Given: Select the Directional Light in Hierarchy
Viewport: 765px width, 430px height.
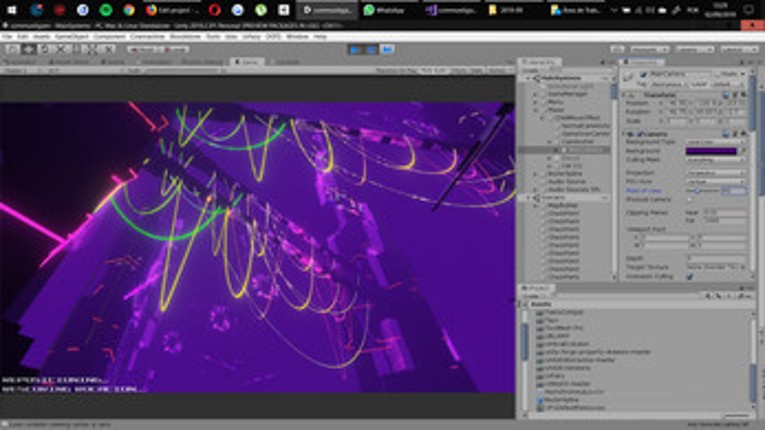Looking at the screenshot, I should (x=570, y=86).
